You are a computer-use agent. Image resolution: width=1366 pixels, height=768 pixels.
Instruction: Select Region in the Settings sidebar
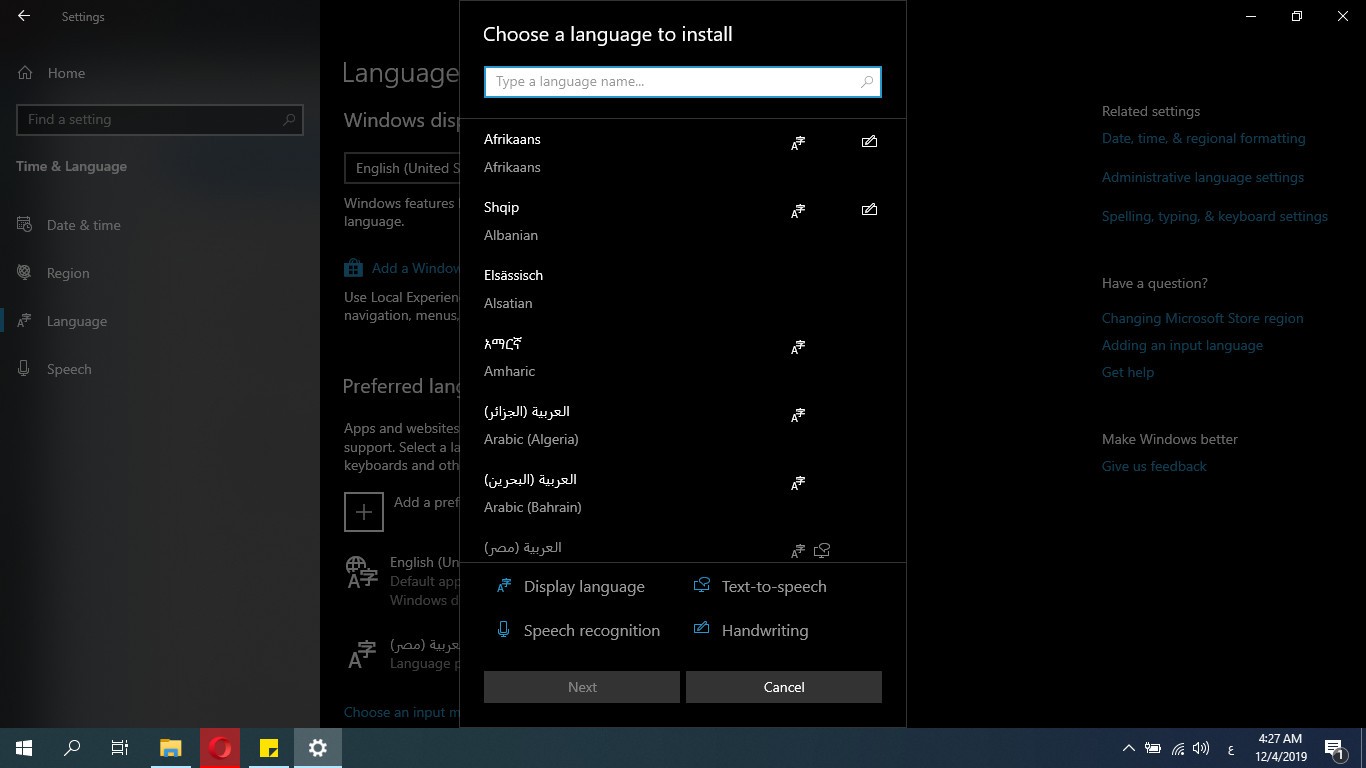(x=160, y=273)
